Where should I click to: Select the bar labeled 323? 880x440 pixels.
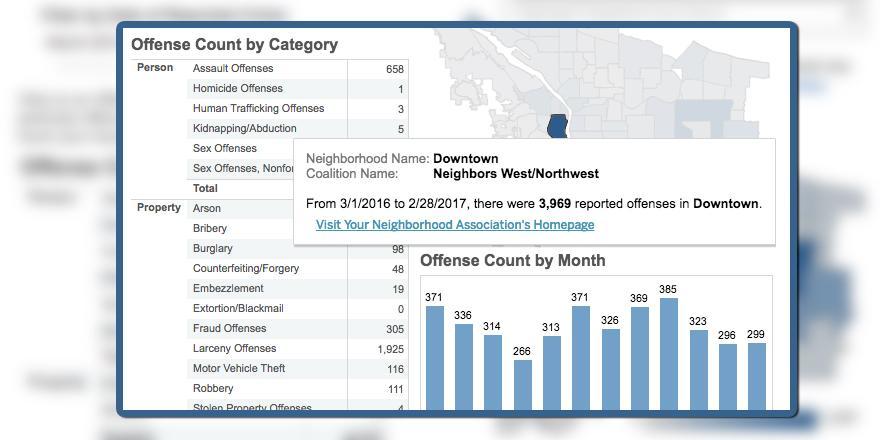(699, 370)
